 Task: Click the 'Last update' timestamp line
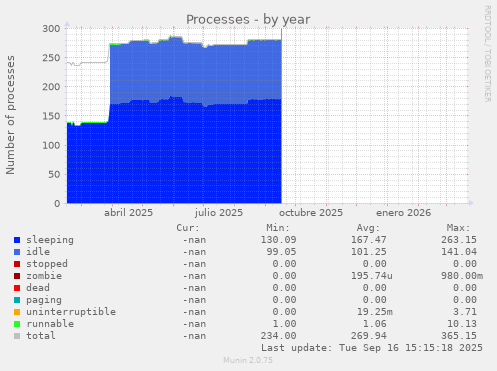[x=372, y=348]
